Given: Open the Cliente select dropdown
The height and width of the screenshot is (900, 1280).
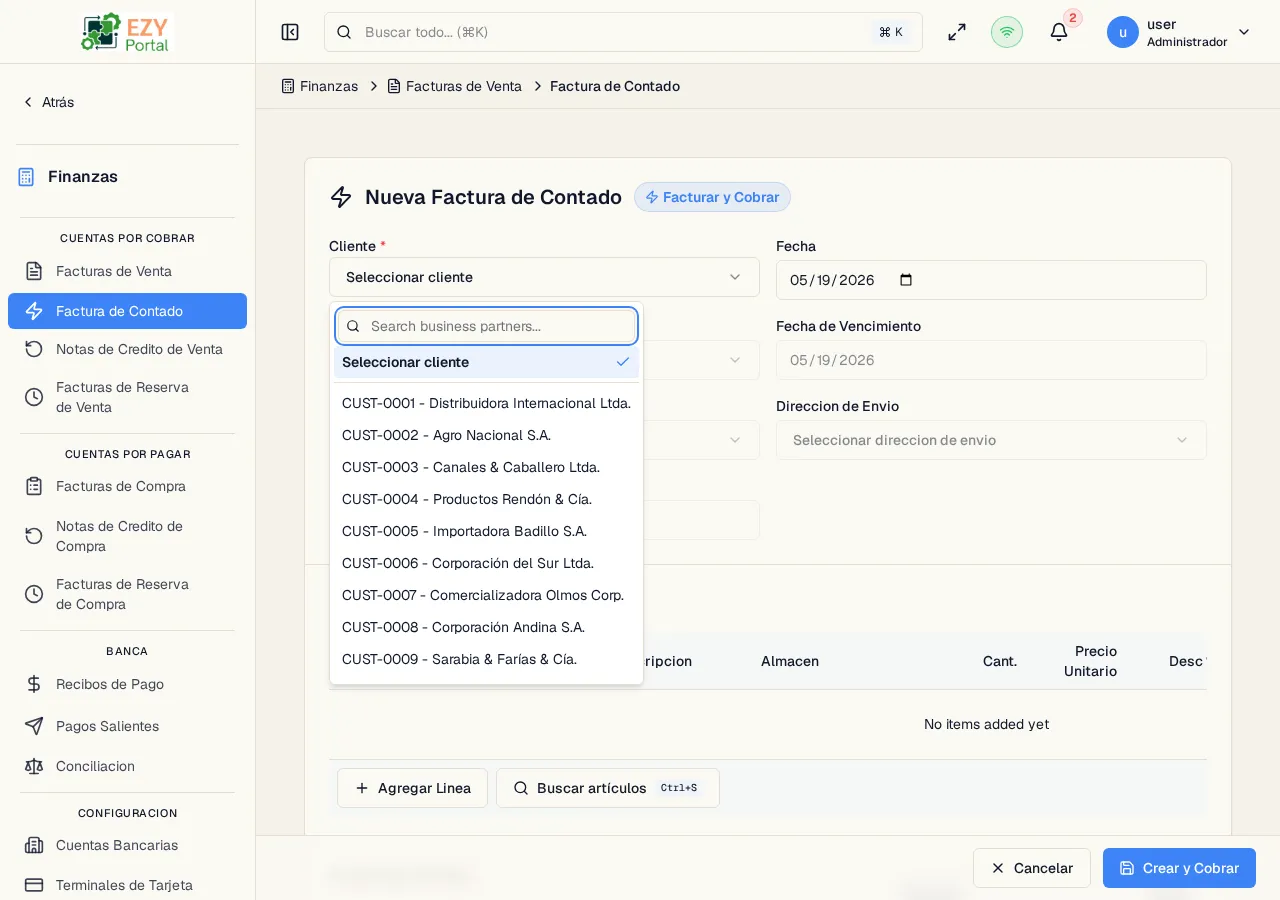Looking at the screenshot, I should tap(544, 277).
